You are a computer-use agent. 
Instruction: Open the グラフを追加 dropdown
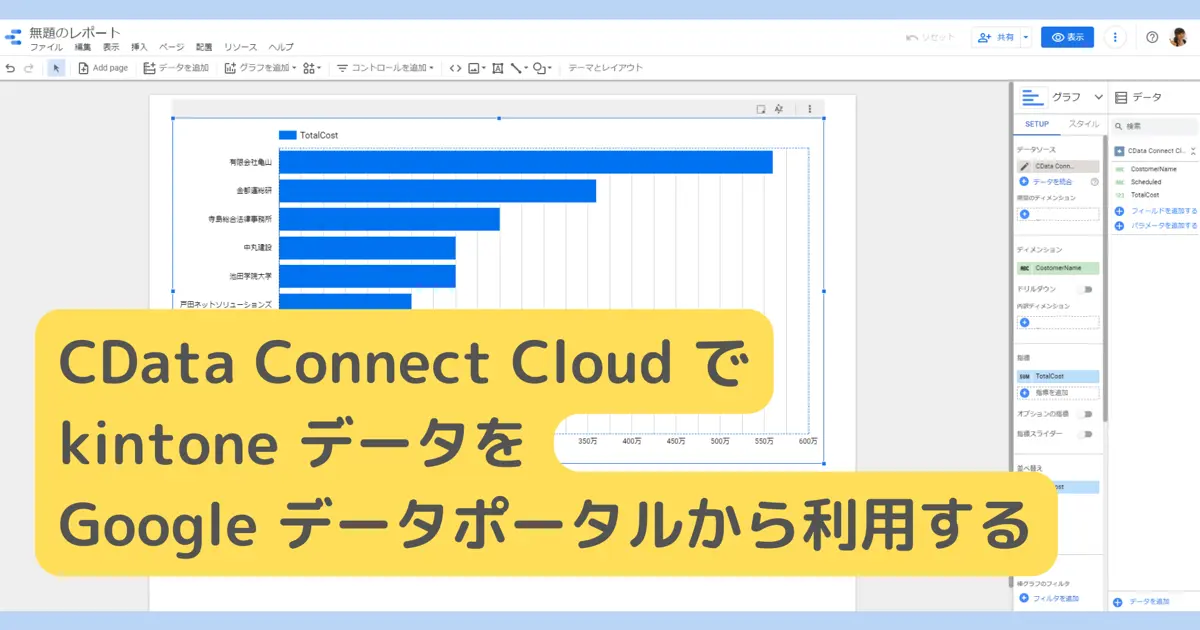[x=260, y=68]
